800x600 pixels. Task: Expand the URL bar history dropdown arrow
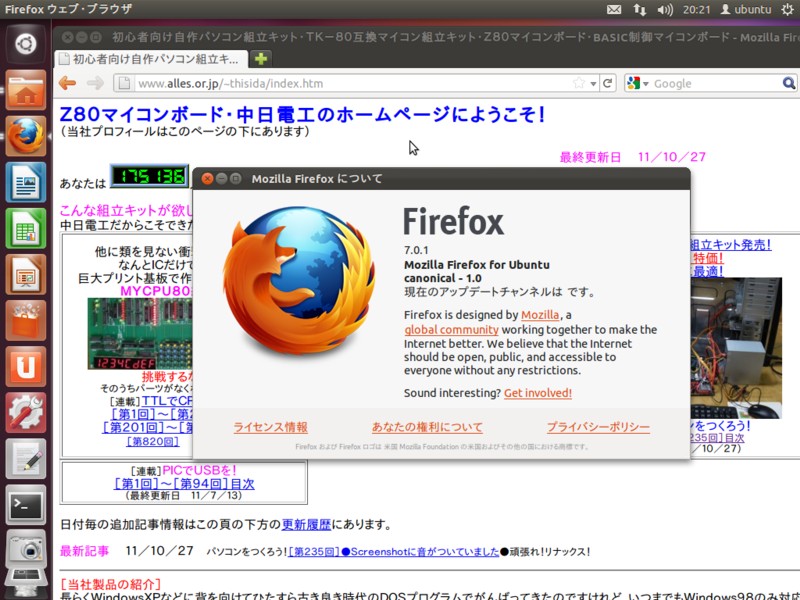(593, 84)
